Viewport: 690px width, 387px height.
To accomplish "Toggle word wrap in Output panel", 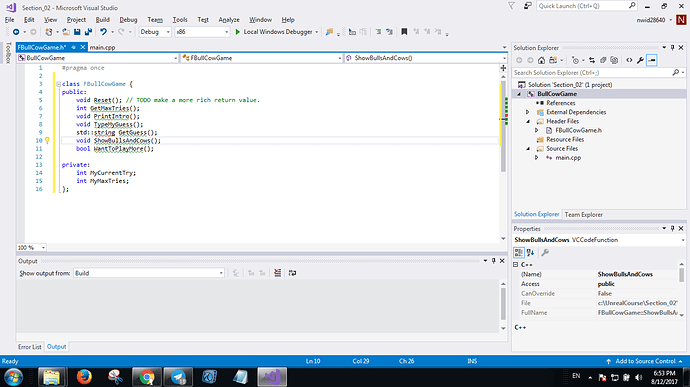I will [x=292, y=273].
